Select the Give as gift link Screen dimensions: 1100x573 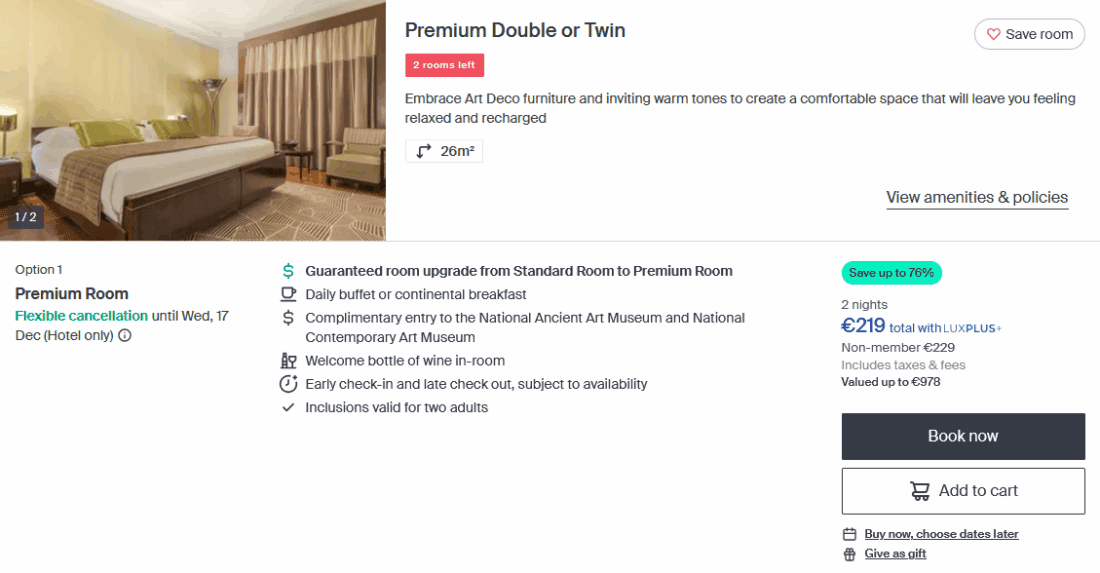pos(895,554)
